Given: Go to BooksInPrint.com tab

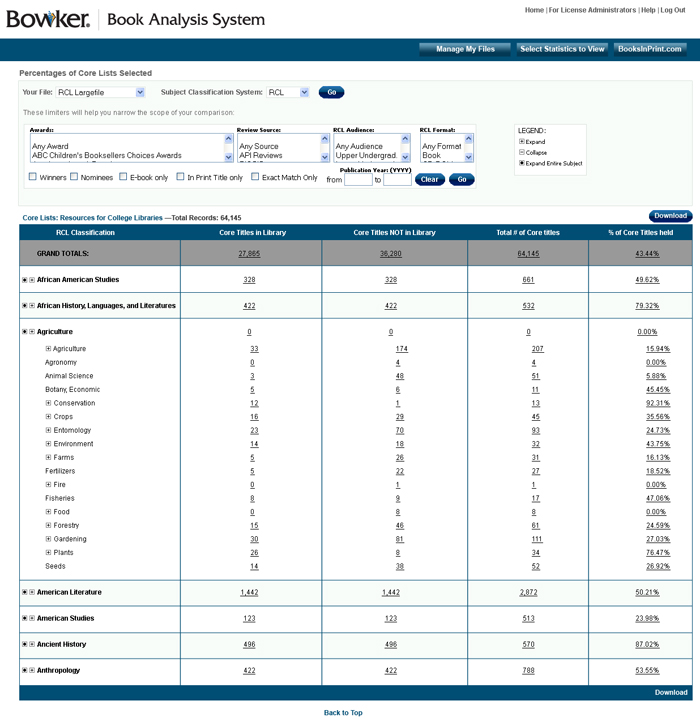Looking at the screenshot, I should point(650,49).
